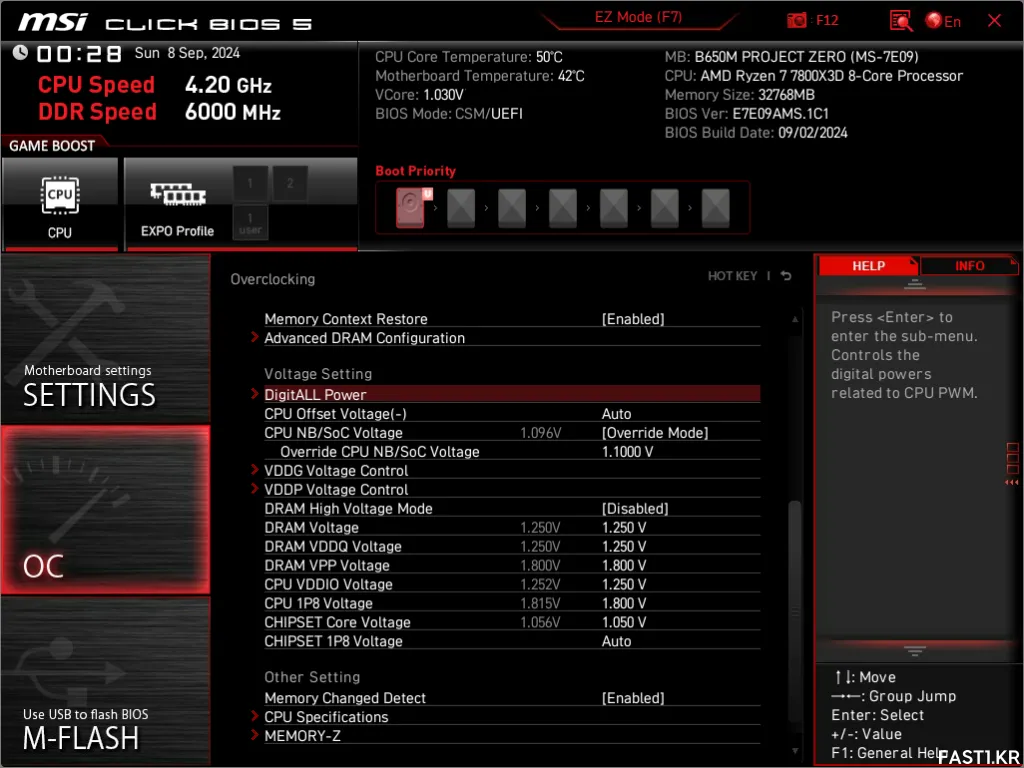1024x768 pixels.
Task: Edit Override CPU NB/SoC Voltage 1.1000 V field
Action: [627, 451]
